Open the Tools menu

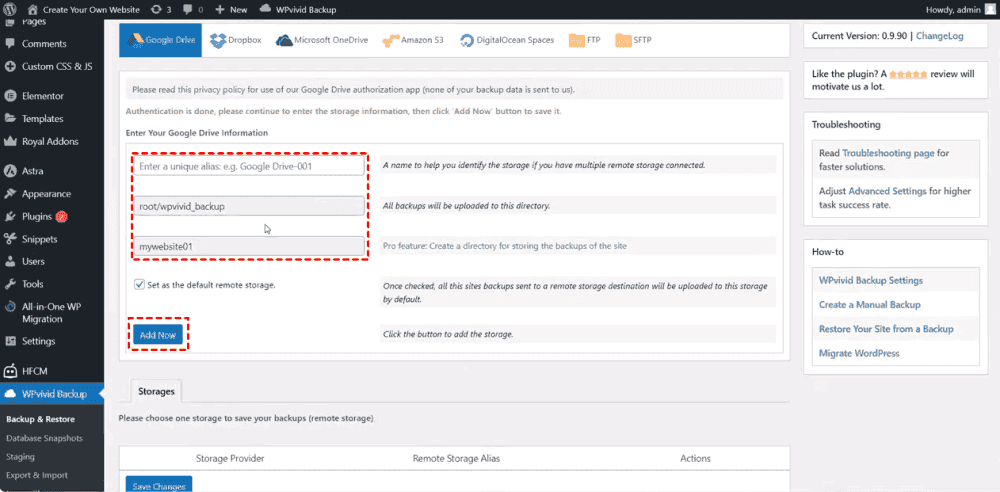33,284
